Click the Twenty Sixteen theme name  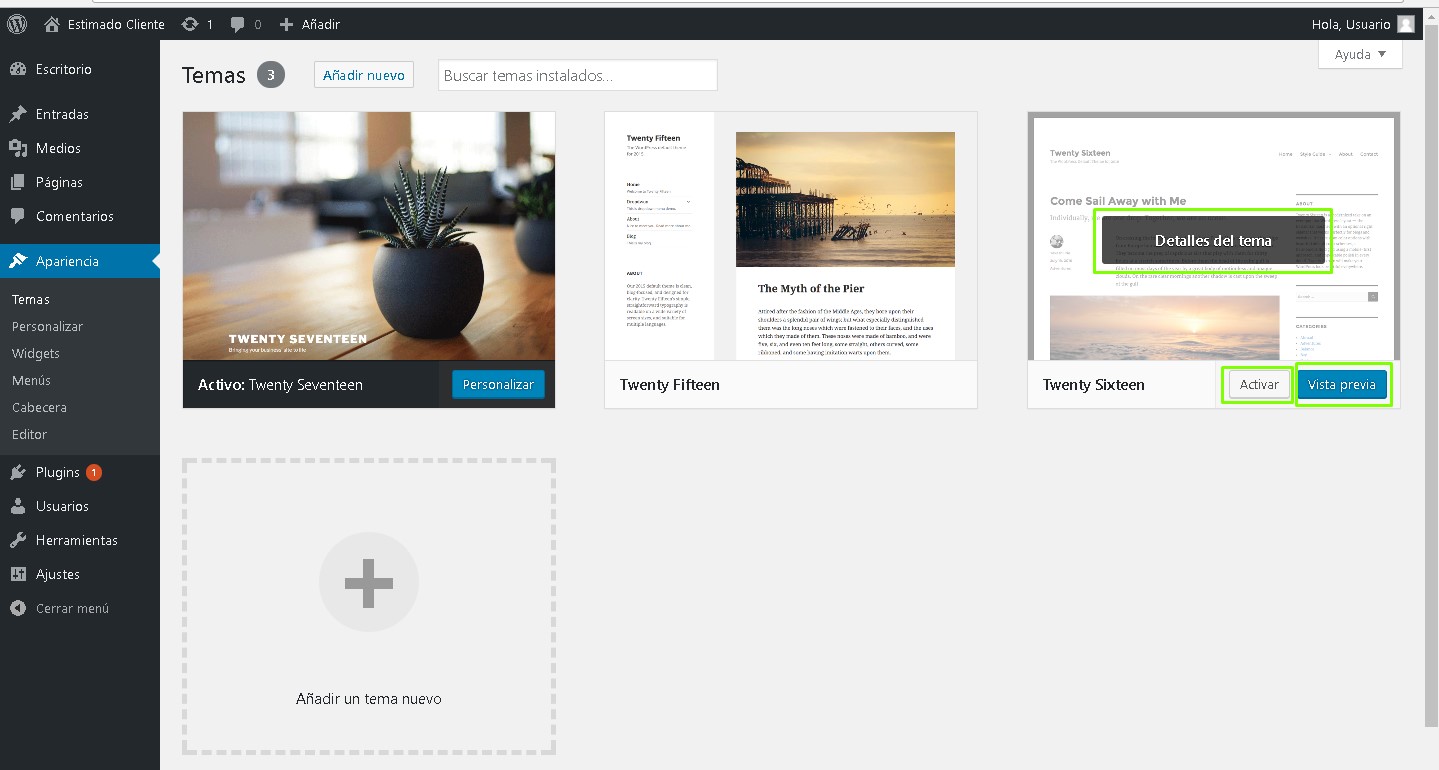(x=1094, y=385)
